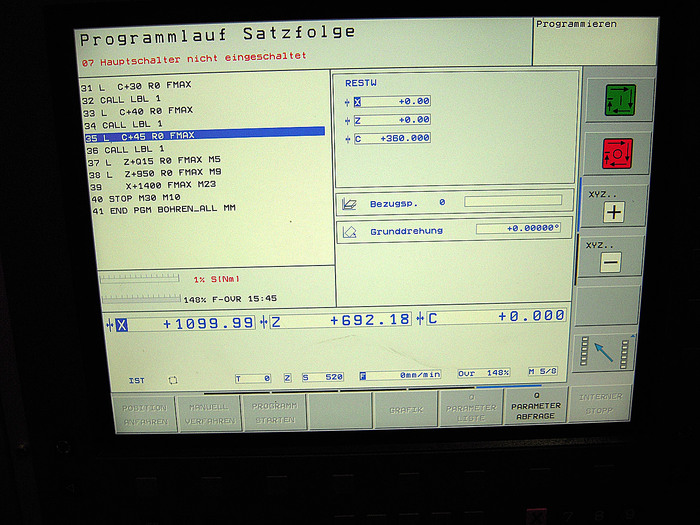
Task: Select block 38 L Z+950 R0 FMAX M9
Action: click(x=155, y=174)
